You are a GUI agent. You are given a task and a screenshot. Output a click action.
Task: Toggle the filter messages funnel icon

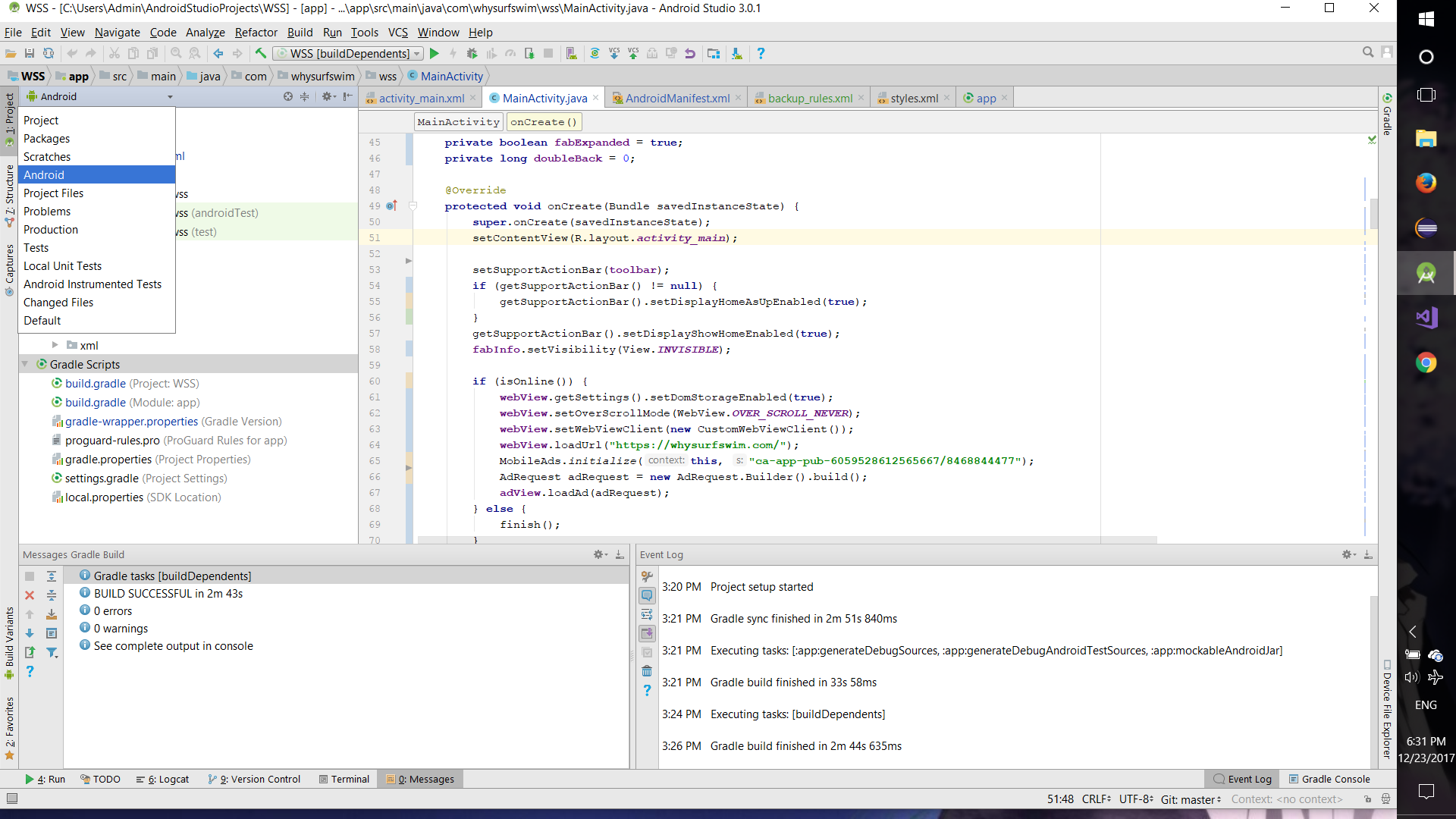point(52,652)
